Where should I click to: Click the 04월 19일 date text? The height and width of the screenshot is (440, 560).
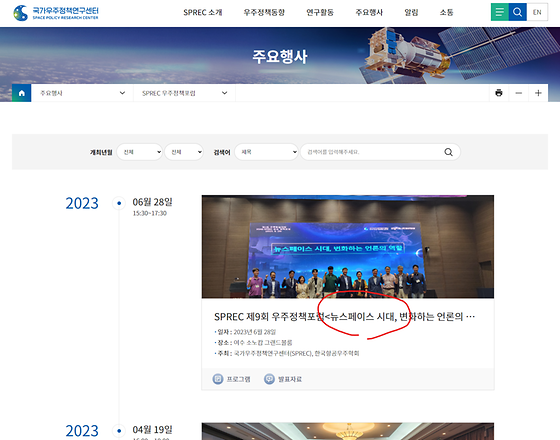point(152,430)
